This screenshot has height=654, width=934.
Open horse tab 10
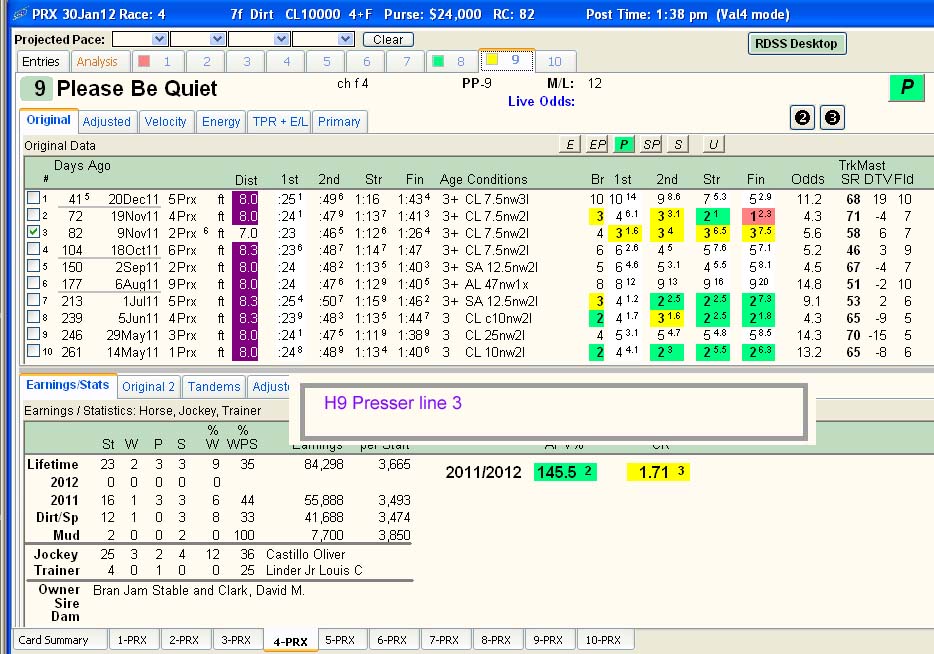[x=555, y=61]
